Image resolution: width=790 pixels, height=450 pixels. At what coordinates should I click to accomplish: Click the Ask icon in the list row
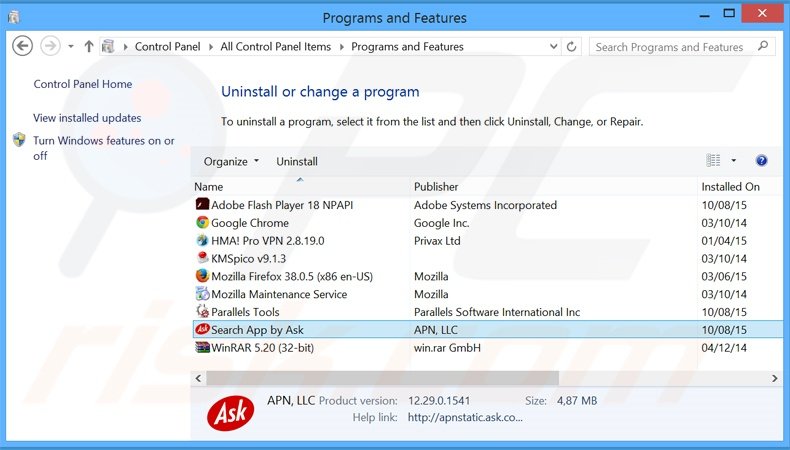click(x=202, y=330)
